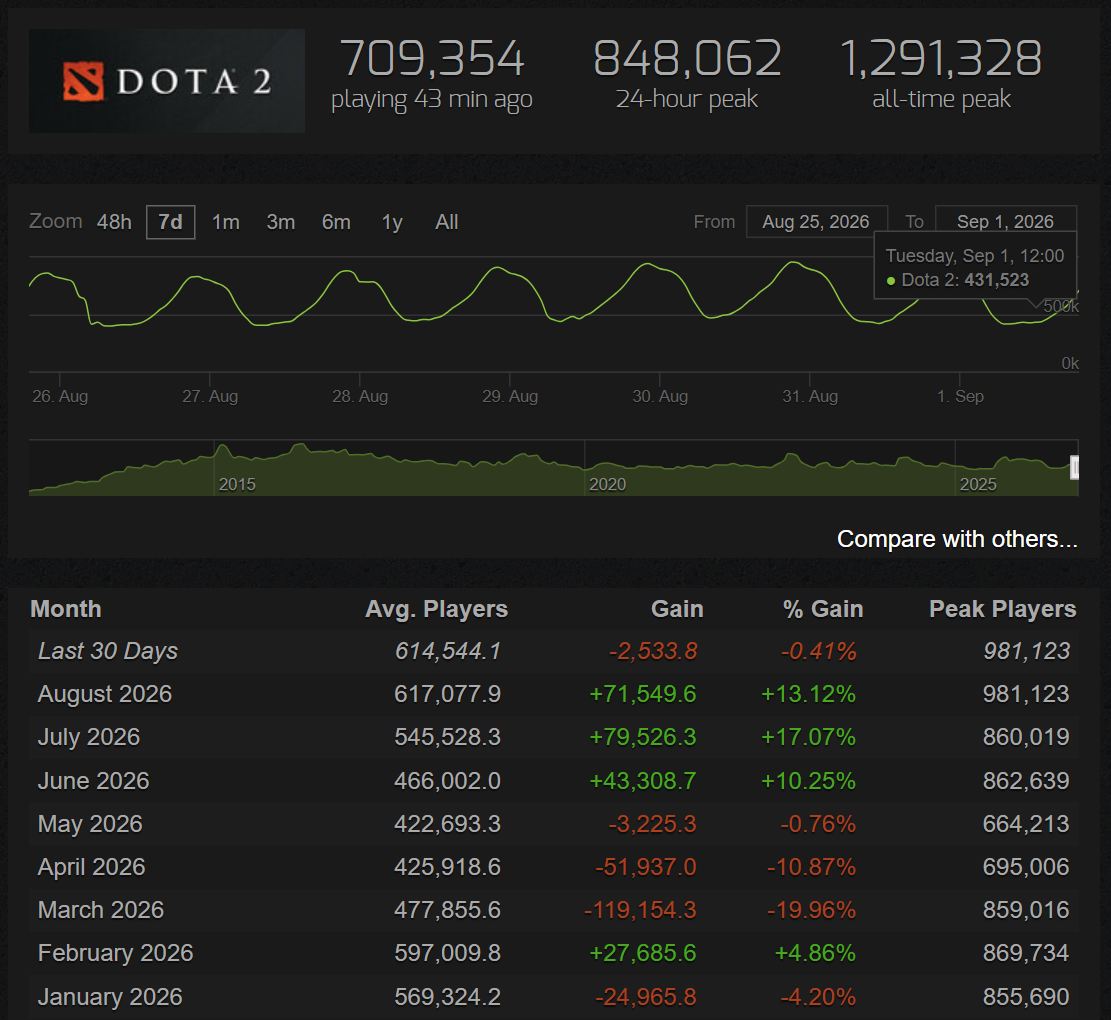Set chart zoom to 3m
This screenshot has height=1020, width=1111.
tap(281, 222)
